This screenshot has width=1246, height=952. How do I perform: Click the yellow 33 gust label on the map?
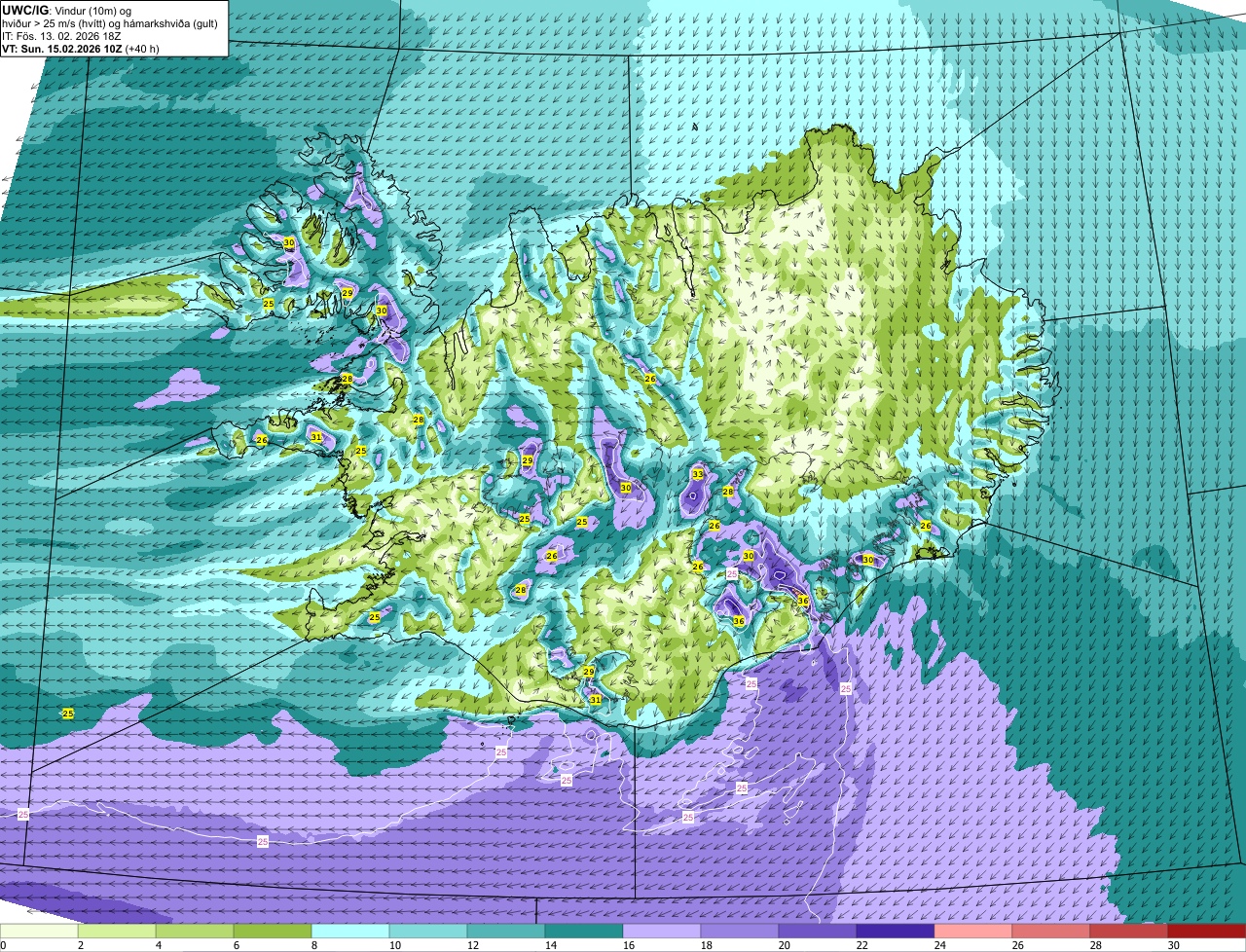[698, 474]
